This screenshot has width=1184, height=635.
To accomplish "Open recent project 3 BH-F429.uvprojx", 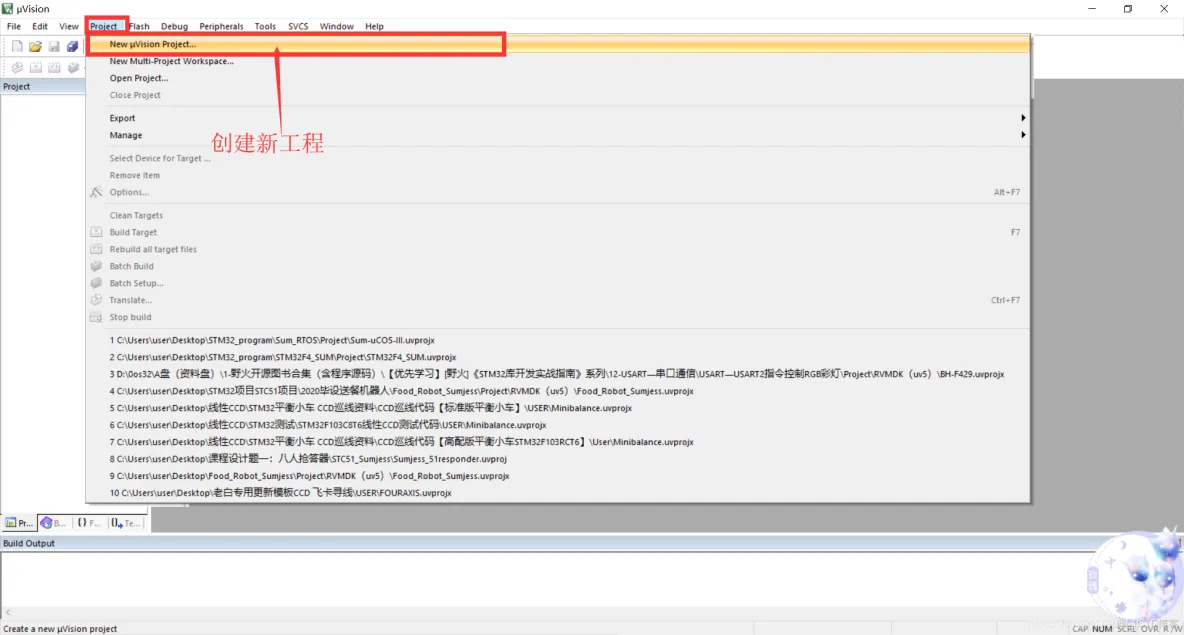I will pyautogui.click(x=558, y=374).
